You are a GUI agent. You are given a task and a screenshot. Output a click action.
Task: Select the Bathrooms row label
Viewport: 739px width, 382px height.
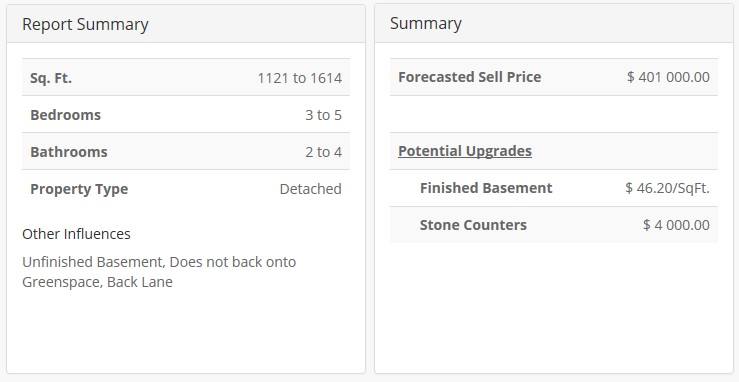click(69, 152)
